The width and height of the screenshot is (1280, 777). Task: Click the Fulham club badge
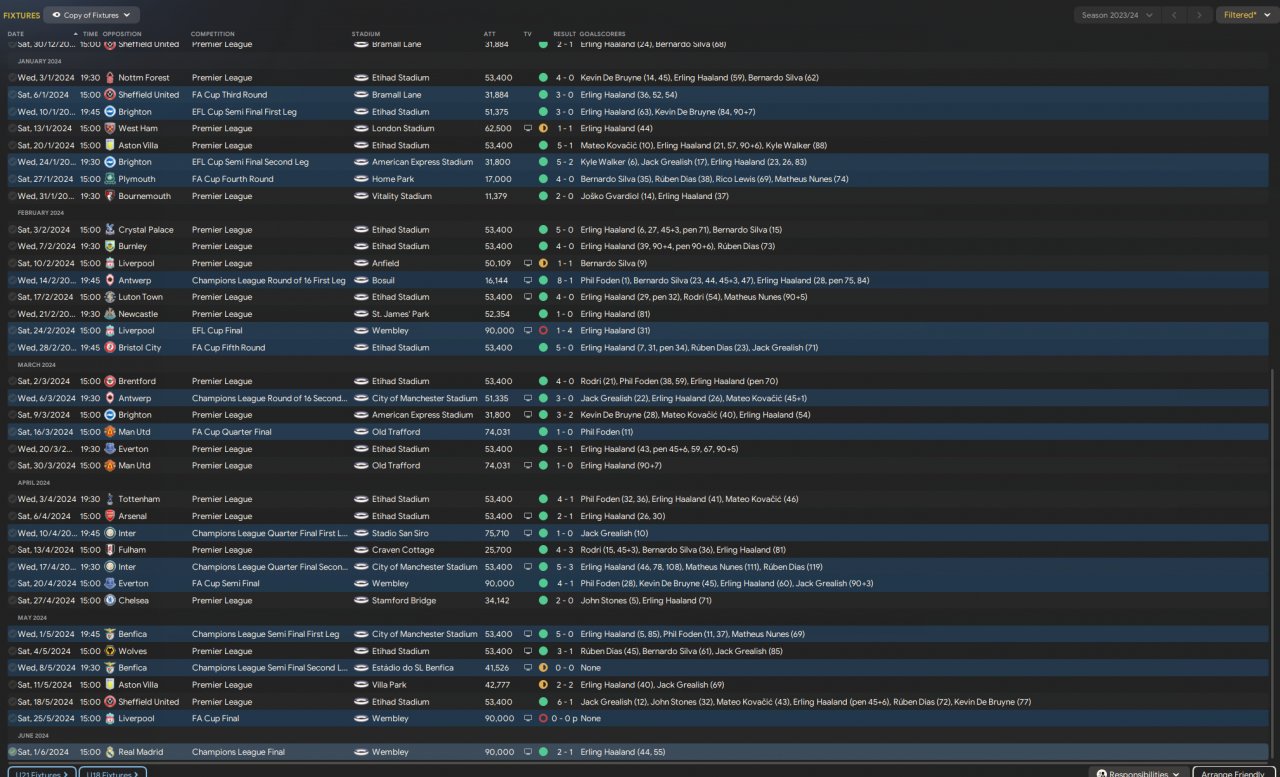tap(110, 550)
